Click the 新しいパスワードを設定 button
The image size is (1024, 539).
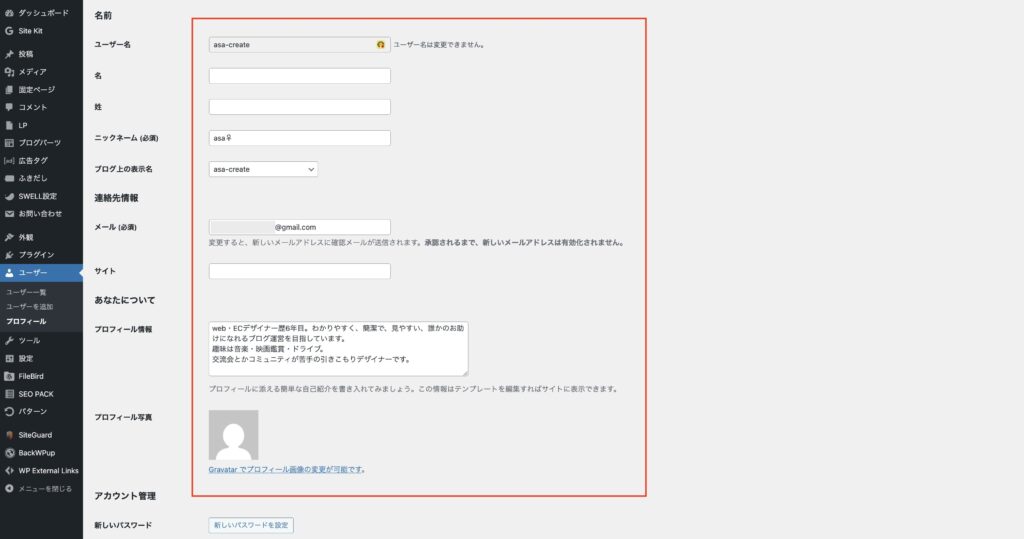pos(251,525)
